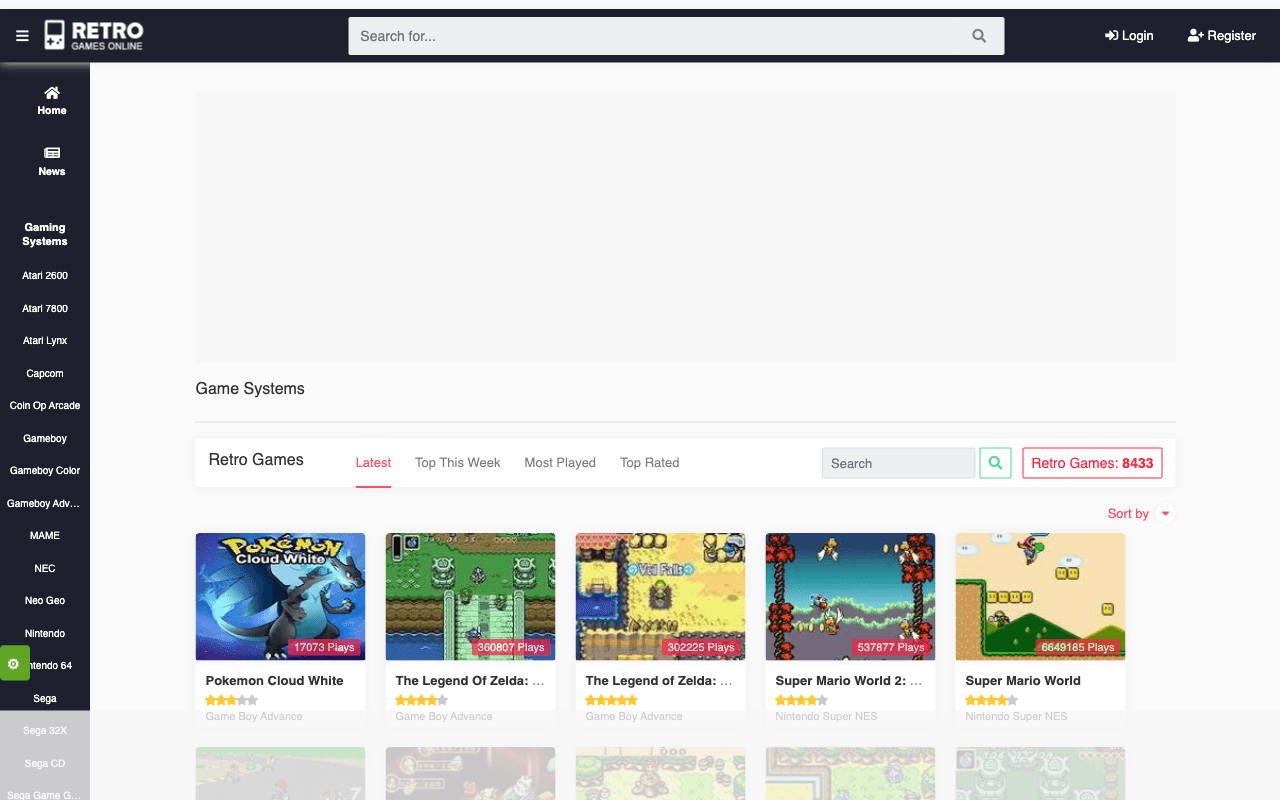Screen dimensions: 1280x800
Task: Click the Retro Games: 8433 button
Action: 1092,463
